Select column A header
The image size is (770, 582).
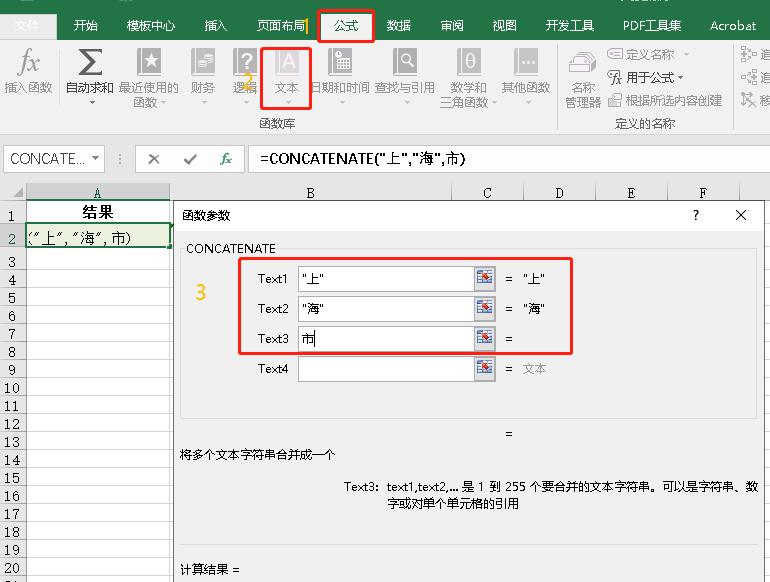coord(98,193)
